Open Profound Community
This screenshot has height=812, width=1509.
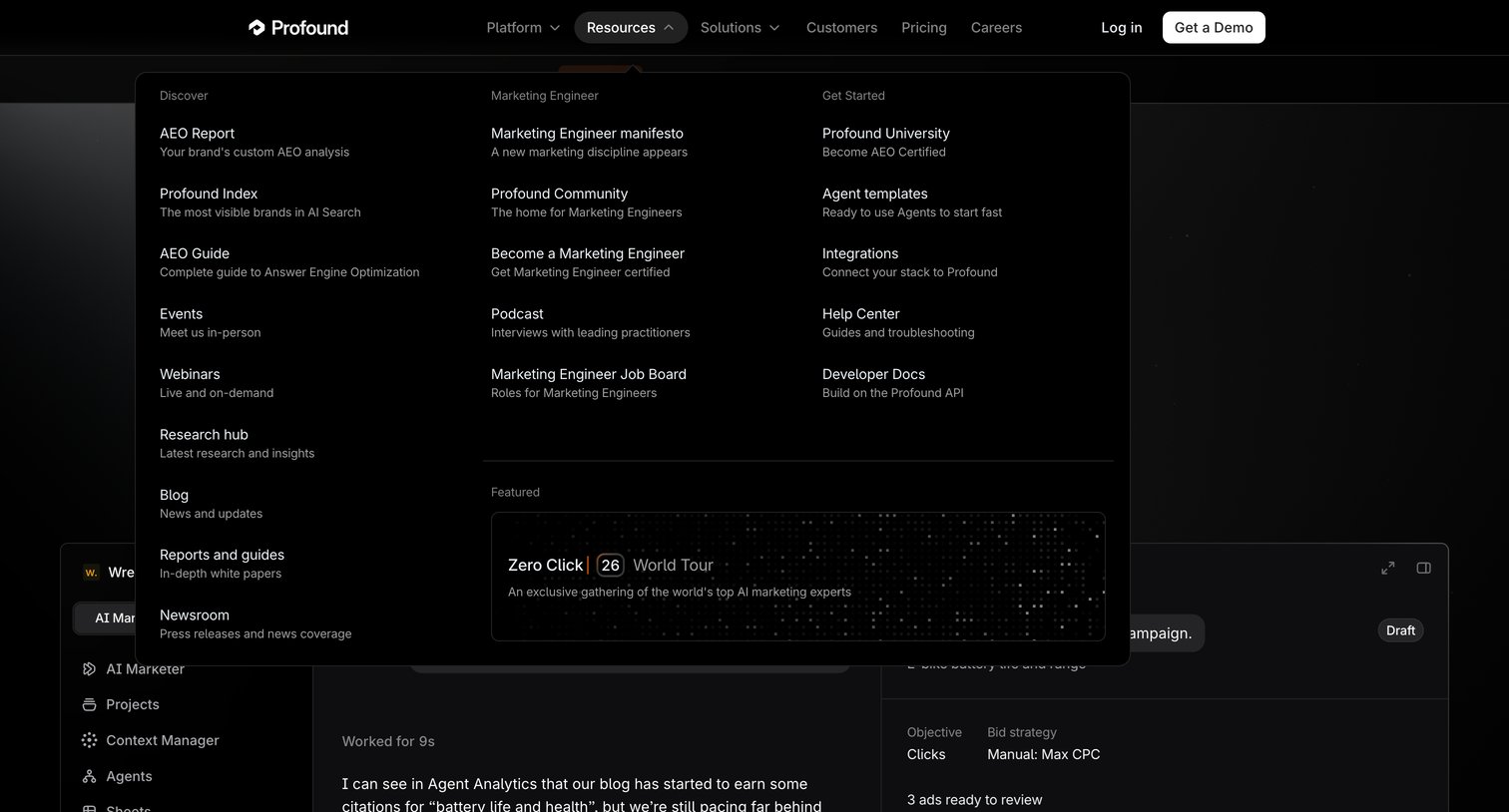tap(586, 203)
